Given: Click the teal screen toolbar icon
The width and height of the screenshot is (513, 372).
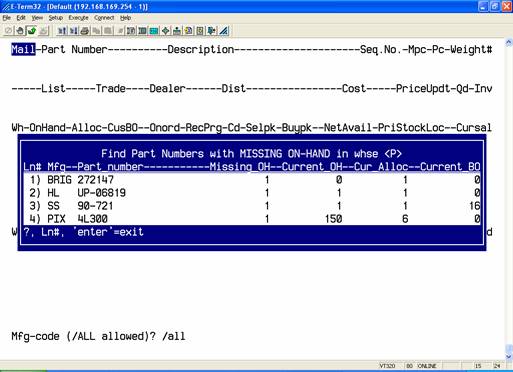Looking at the screenshot, I should [x=154, y=31].
